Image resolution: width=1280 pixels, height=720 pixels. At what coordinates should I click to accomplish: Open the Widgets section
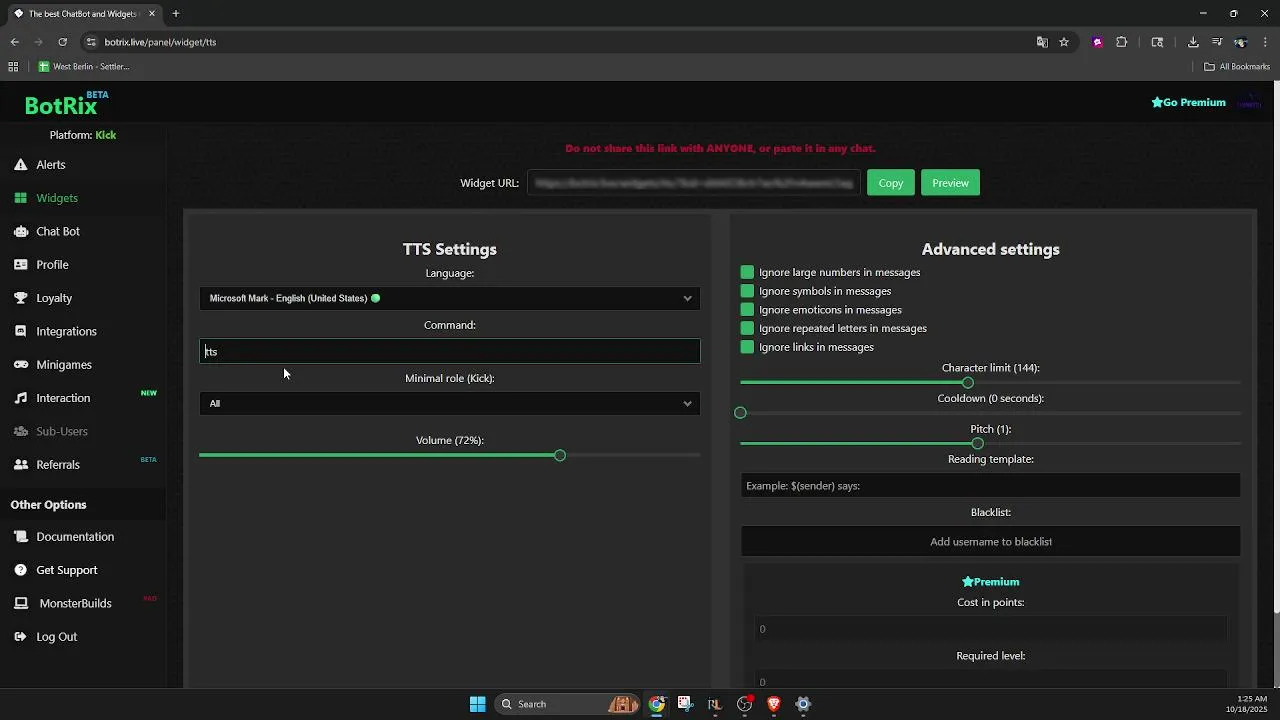57,198
